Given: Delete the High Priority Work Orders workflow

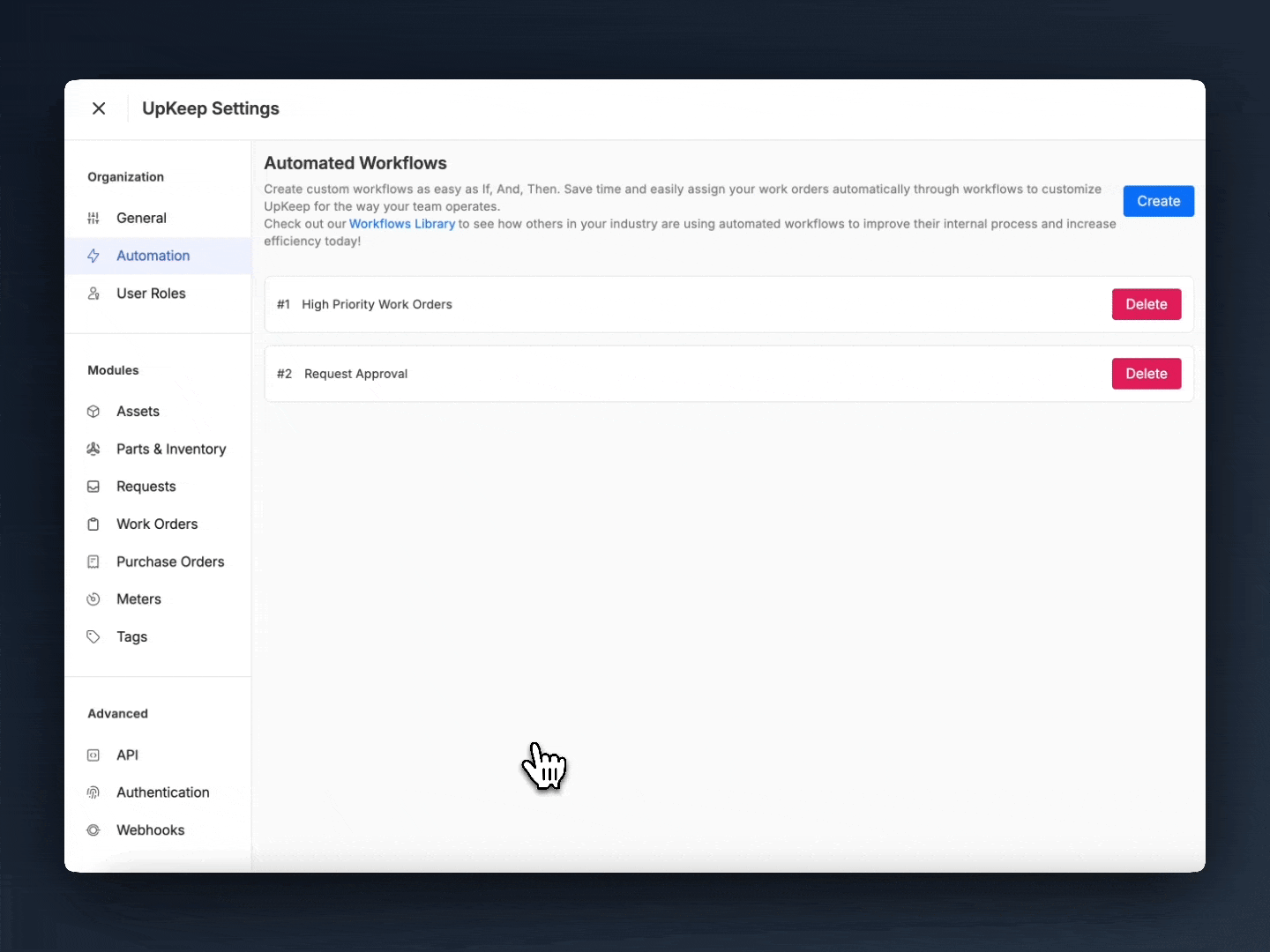Looking at the screenshot, I should [x=1146, y=304].
